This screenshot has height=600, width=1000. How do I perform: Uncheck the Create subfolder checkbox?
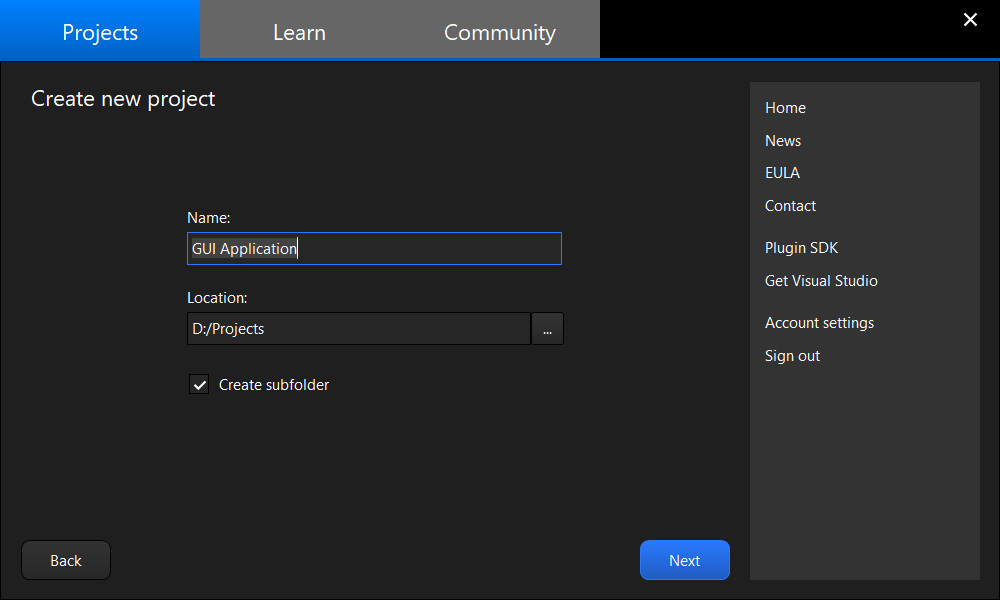(199, 384)
